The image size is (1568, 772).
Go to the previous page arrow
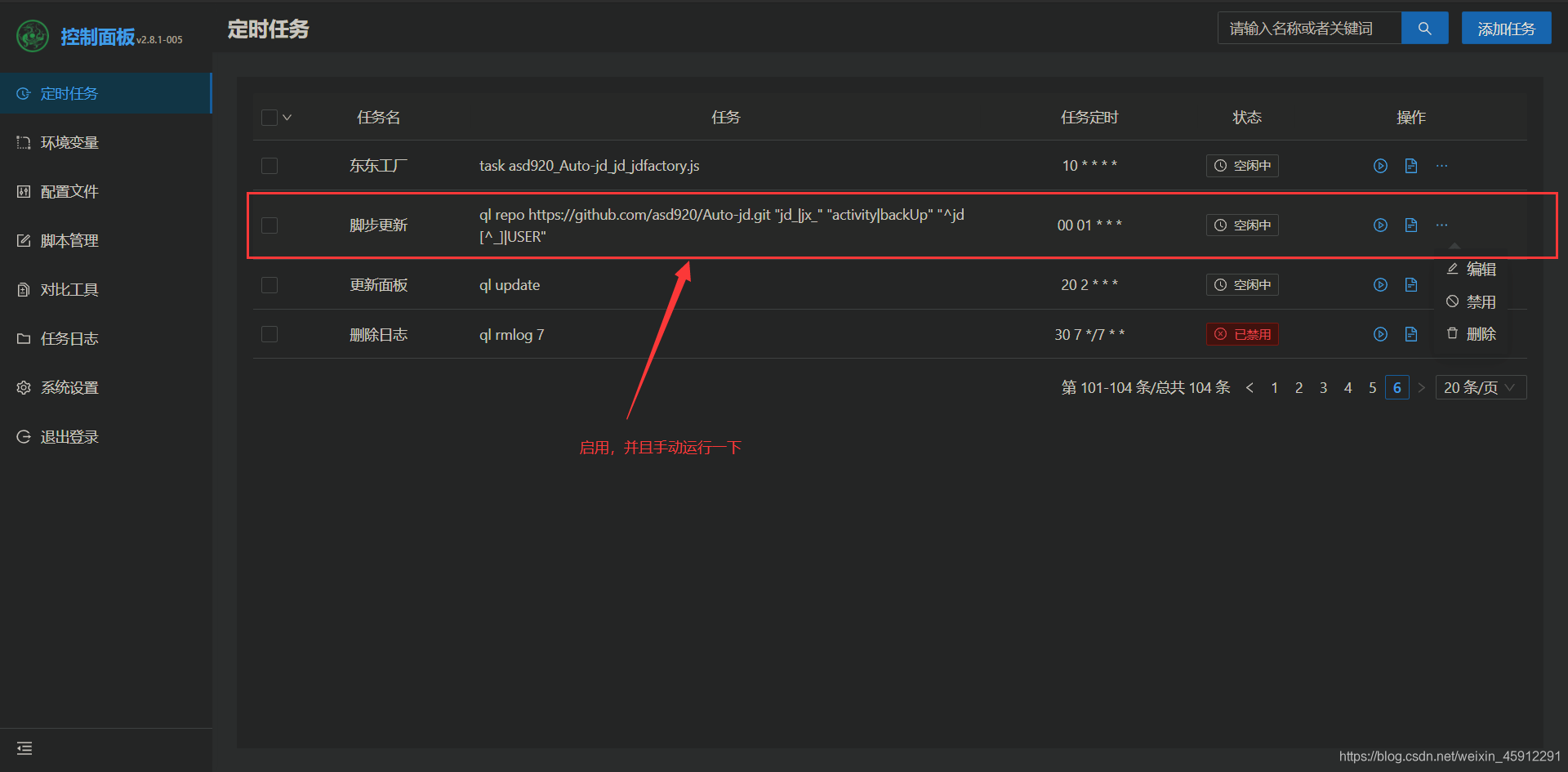(x=1249, y=388)
